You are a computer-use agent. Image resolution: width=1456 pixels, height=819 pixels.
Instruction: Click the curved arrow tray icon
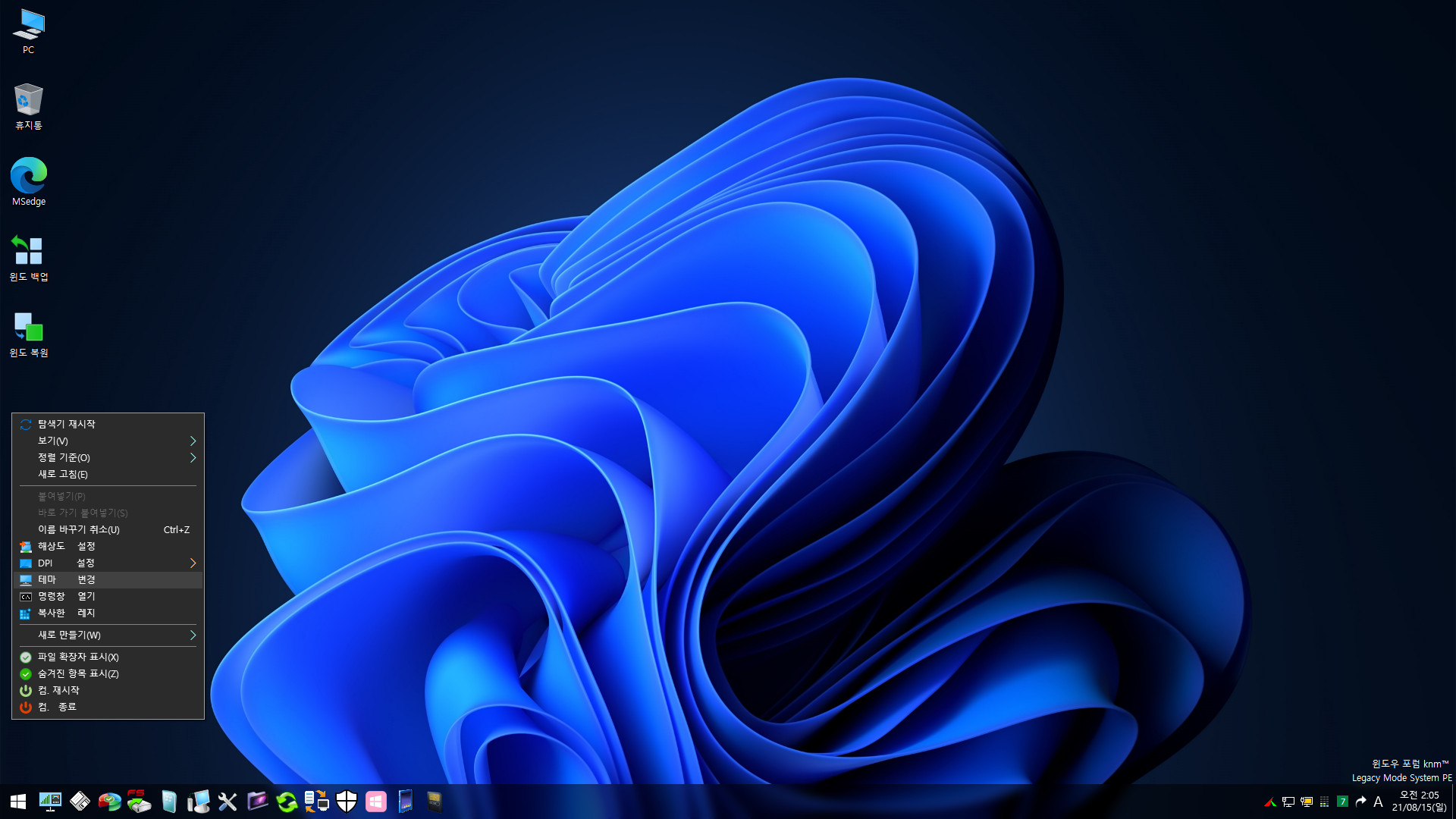tap(1360, 802)
